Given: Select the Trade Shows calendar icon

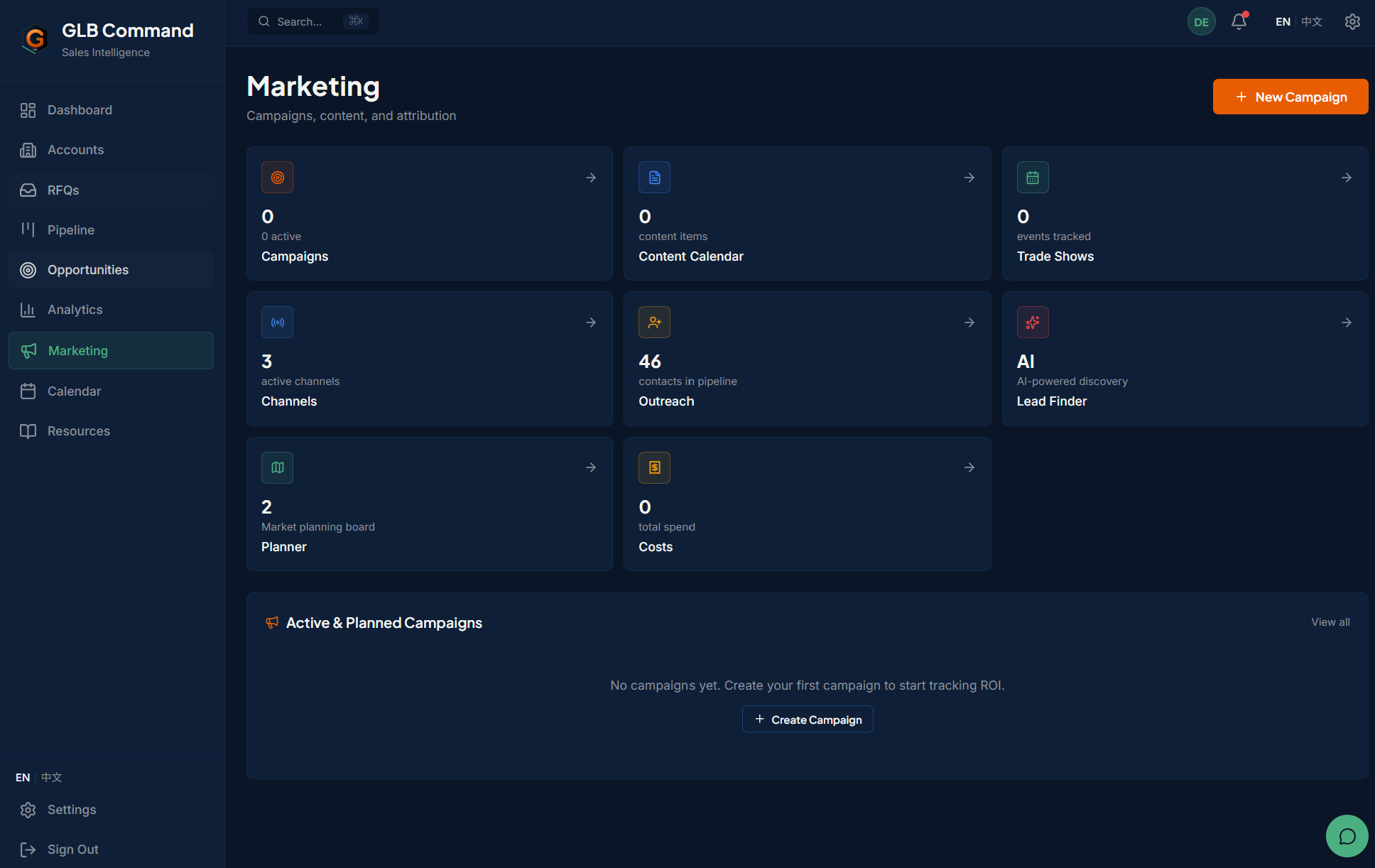Looking at the screenshot, I should tap(1033, 177).
